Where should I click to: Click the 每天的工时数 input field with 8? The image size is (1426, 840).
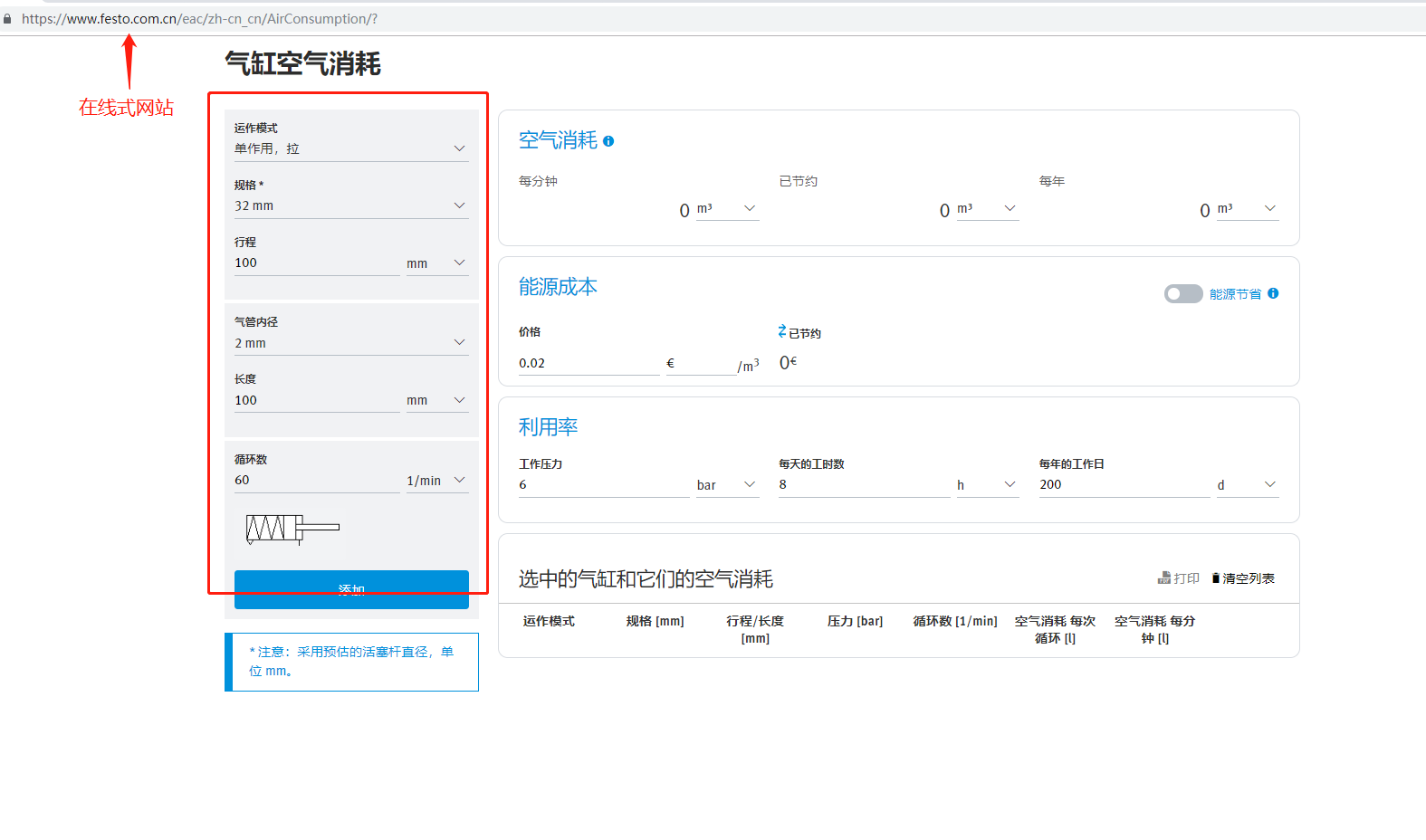click(x=865, y=485)
